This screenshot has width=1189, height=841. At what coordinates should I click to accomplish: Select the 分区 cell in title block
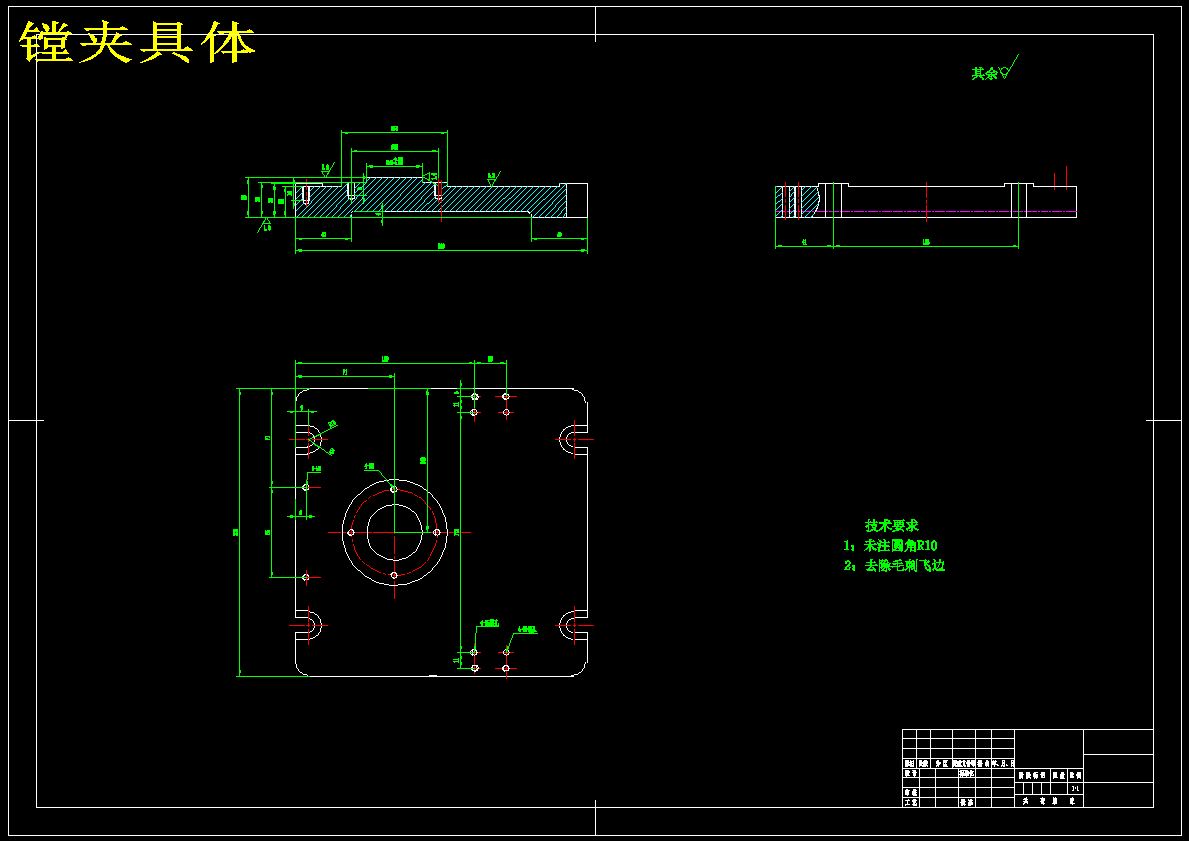tap(941, 764)
